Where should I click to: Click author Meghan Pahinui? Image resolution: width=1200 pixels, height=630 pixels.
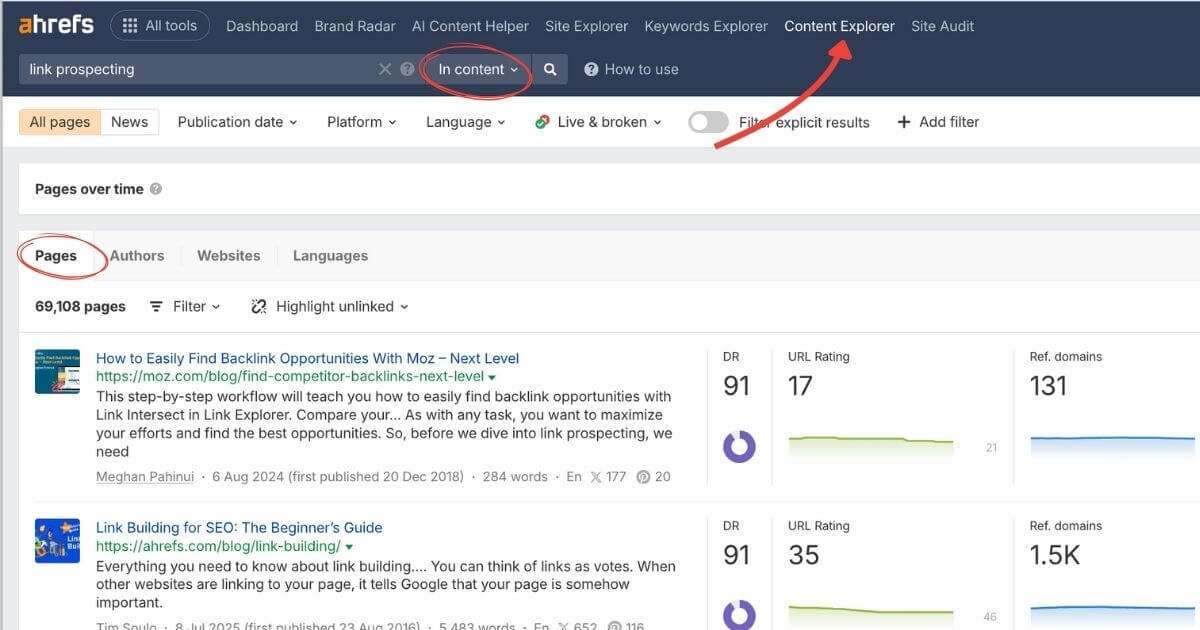click(144, 477)
